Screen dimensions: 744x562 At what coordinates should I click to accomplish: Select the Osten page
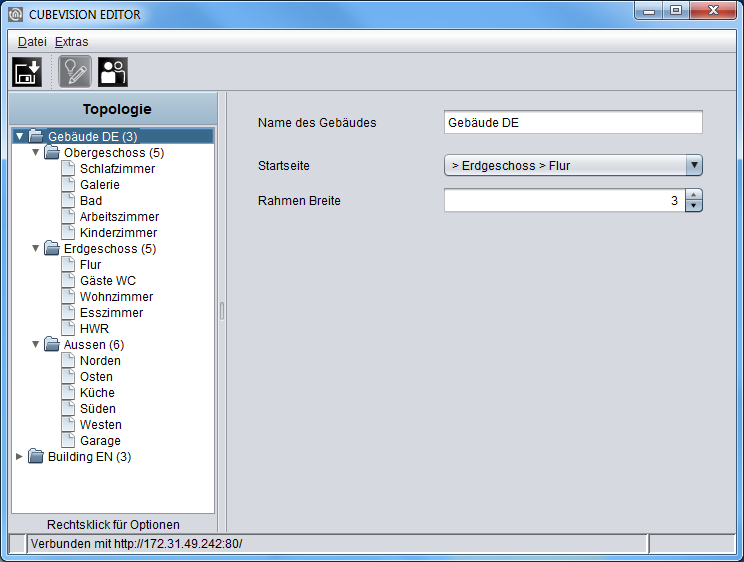[x=96, y=376]
